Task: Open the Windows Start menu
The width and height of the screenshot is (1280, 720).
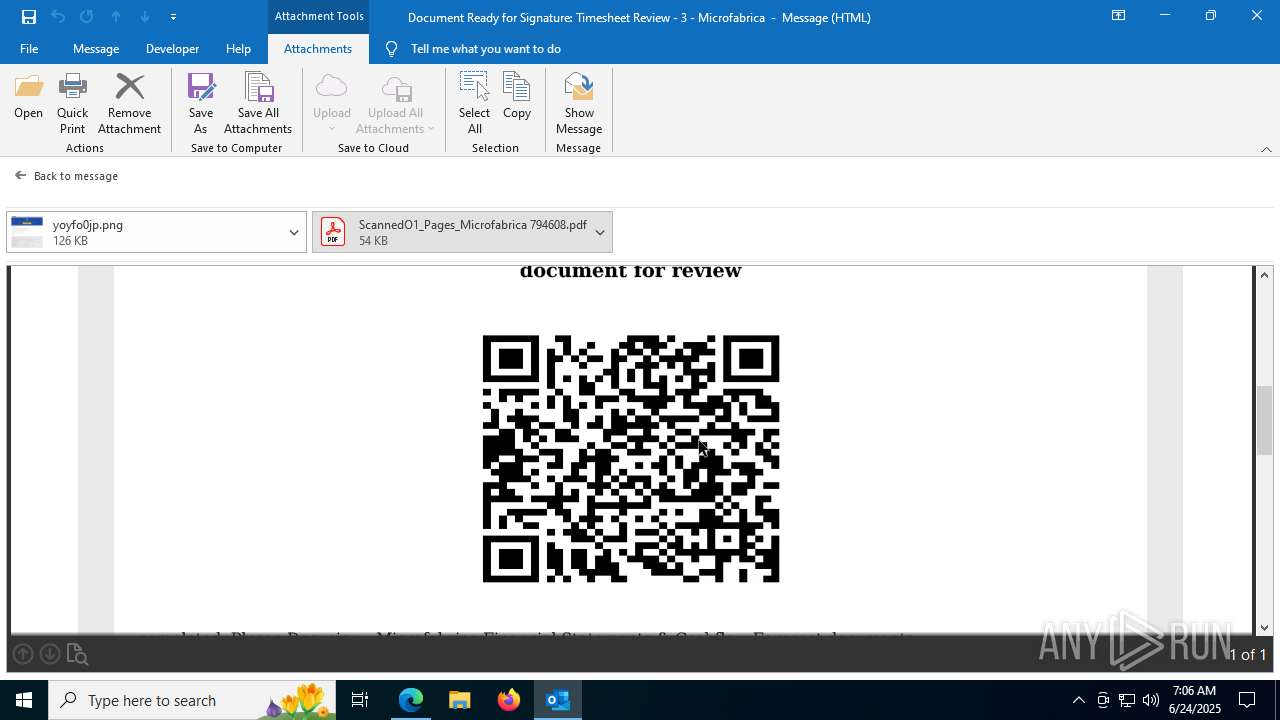Action: click(24, 700)
